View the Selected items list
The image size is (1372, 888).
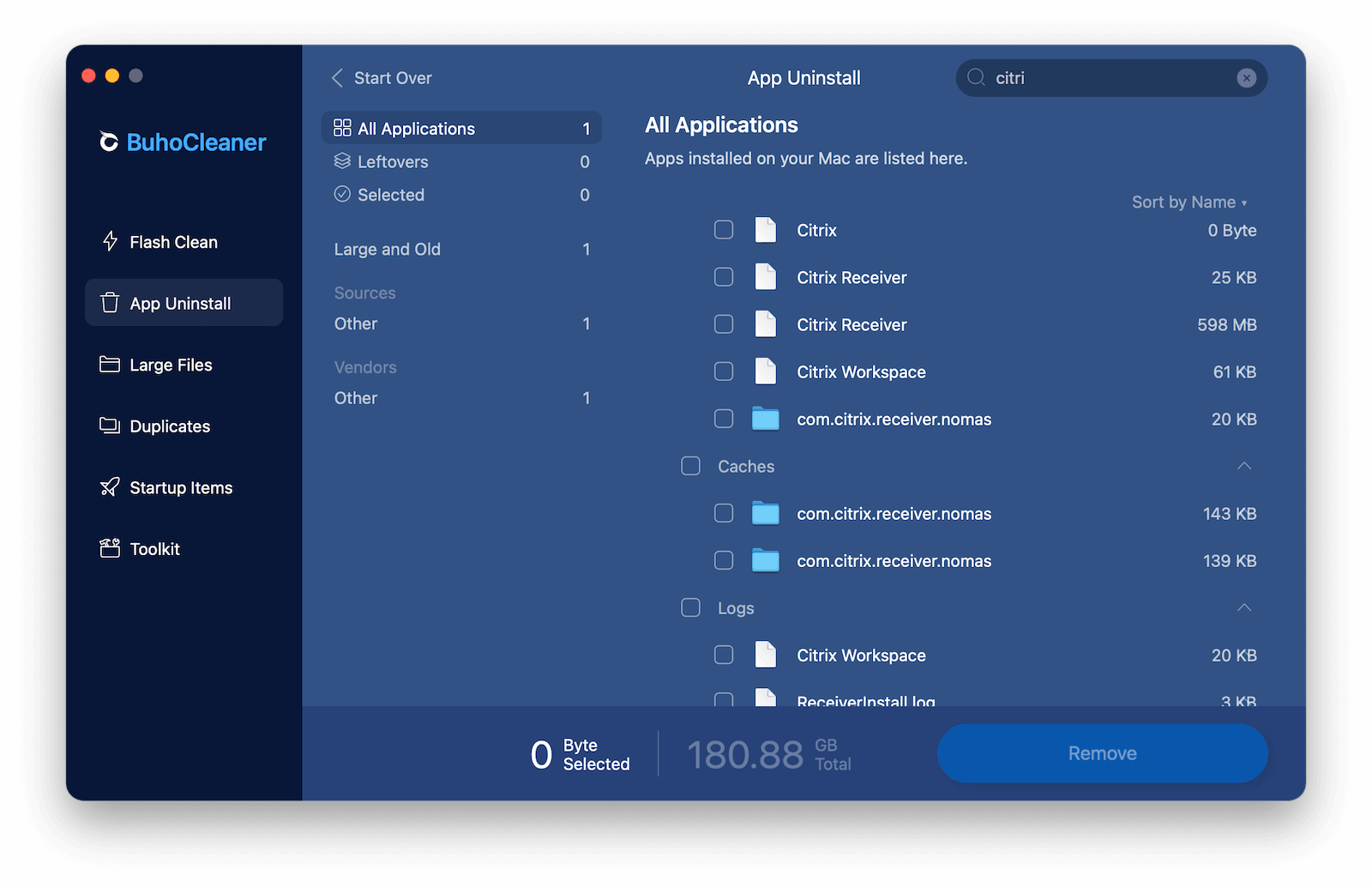tap(390, 195)
